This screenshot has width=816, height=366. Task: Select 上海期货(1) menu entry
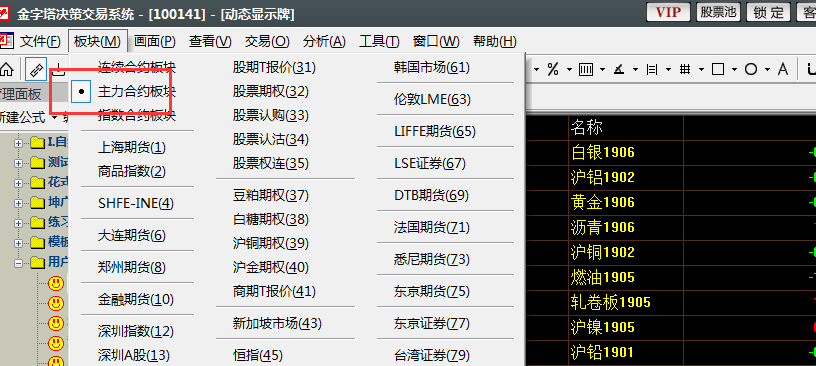[x=132, y=147]
